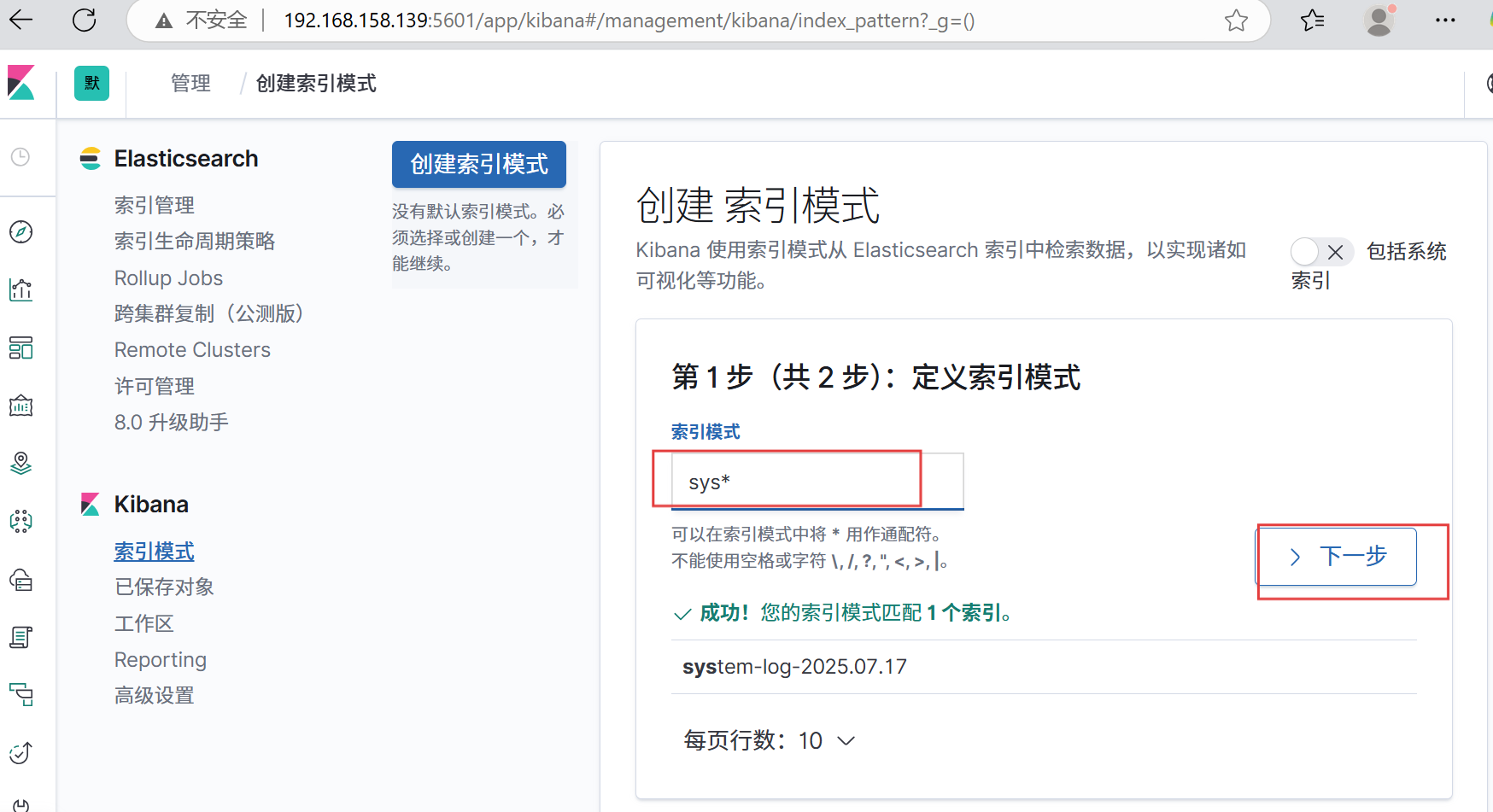Open Infrastructure icon in sidebar
The height and width of the screenshot is (812, 1493).
(x=20, y=580)
